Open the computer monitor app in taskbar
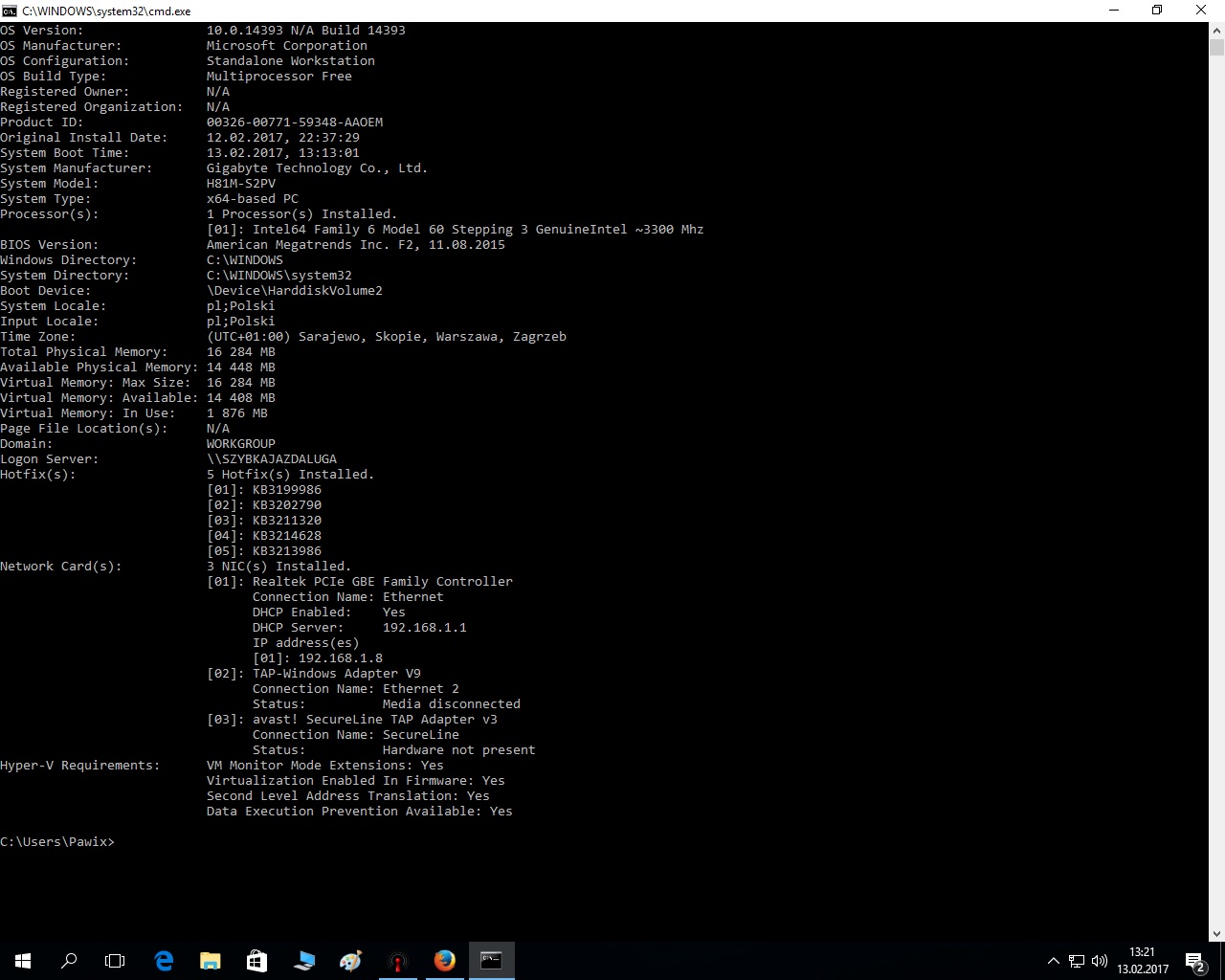Screen dimensions: 1225x980 pos(304,961)
